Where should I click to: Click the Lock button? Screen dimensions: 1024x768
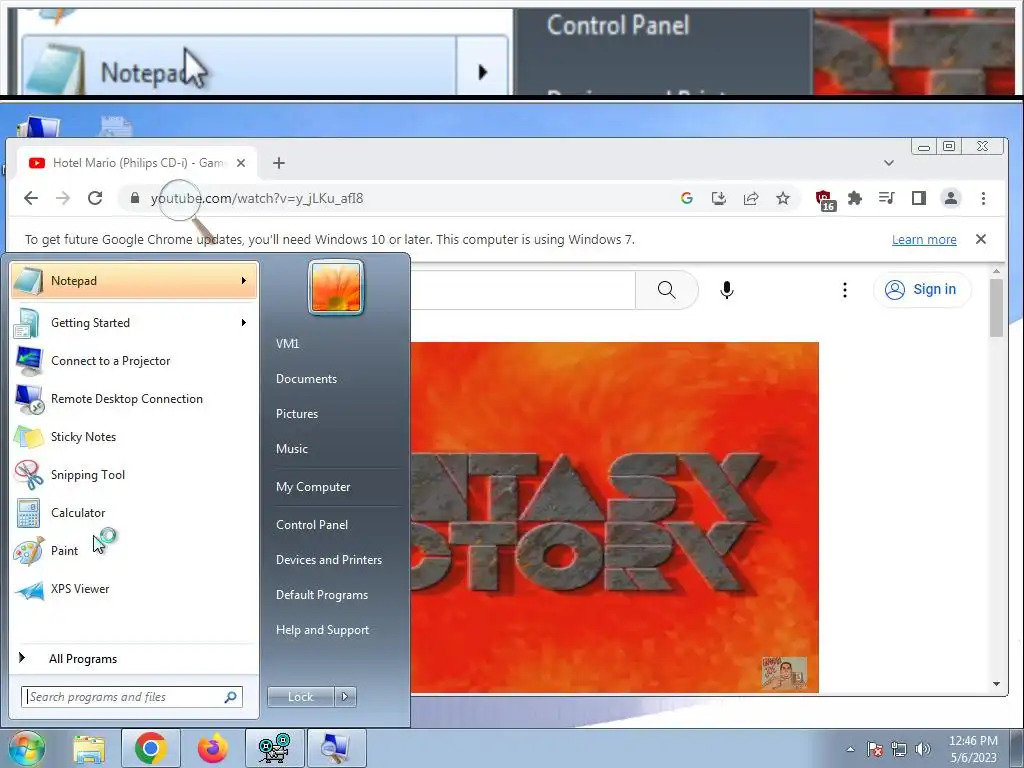coord(300,697)
